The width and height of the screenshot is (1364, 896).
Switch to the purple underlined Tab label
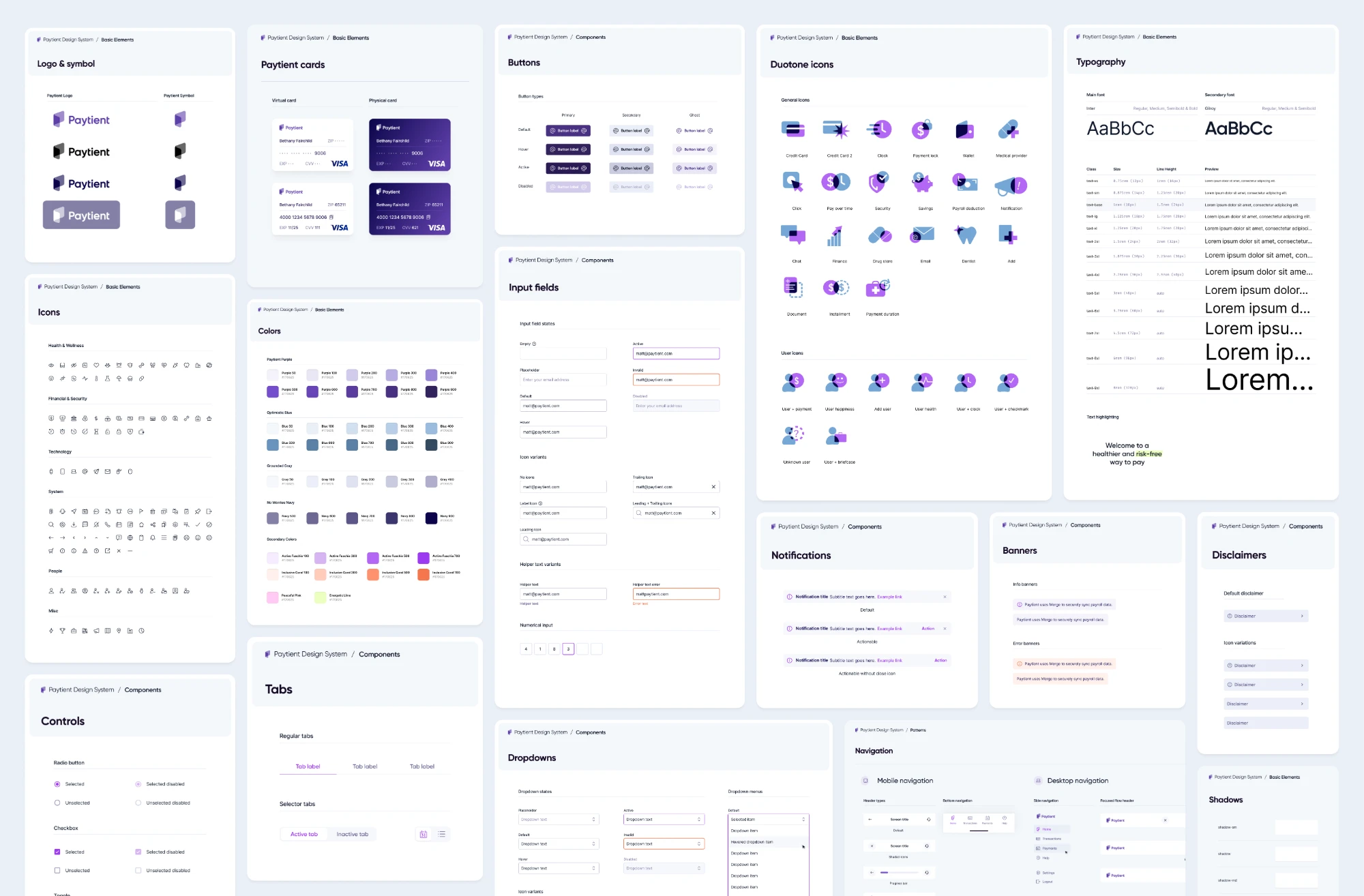coord(308,766)
